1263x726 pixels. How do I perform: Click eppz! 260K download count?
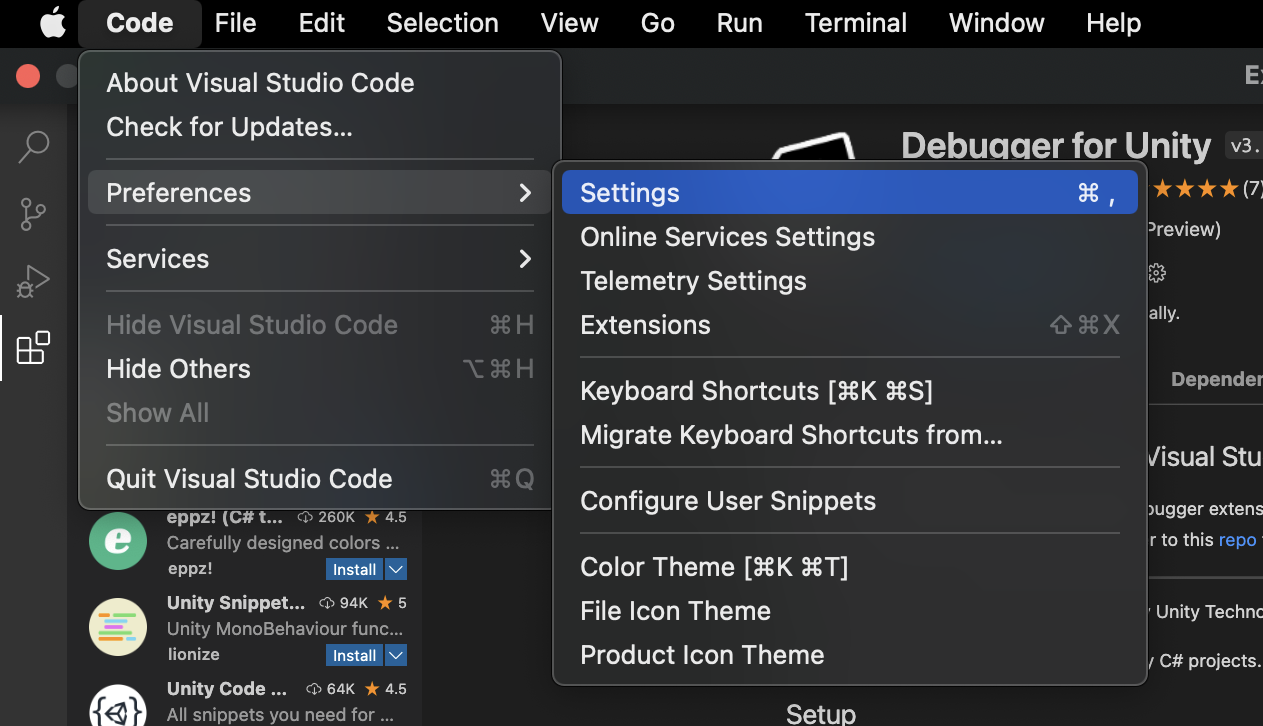click(x=326, y=517)
